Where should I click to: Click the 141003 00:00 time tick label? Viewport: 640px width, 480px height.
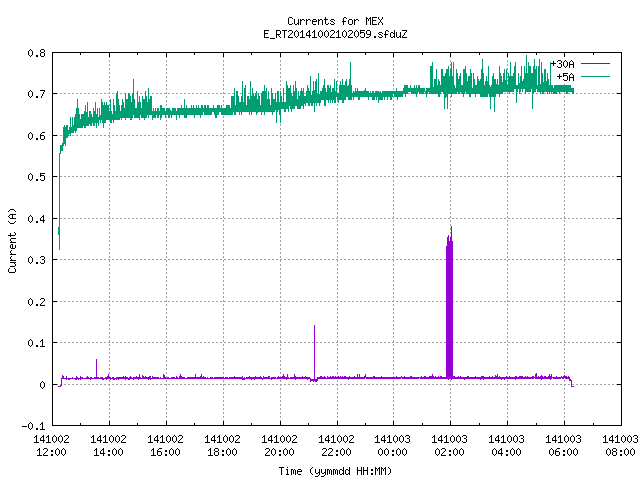[x=393, y=446]
